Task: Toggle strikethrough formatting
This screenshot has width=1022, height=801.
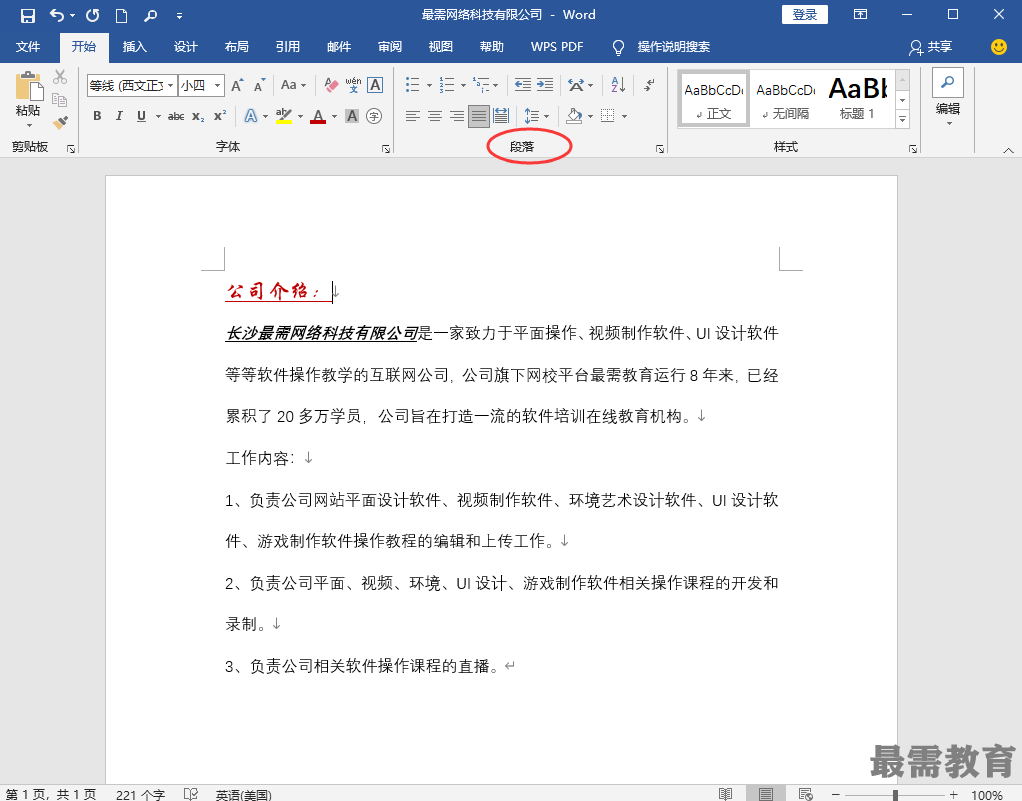Action: coord(176,117)
